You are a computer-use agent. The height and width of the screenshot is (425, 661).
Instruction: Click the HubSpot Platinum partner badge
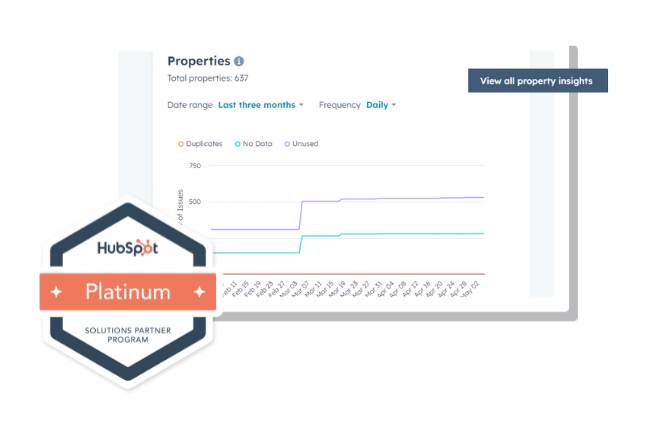click(128, 292)
